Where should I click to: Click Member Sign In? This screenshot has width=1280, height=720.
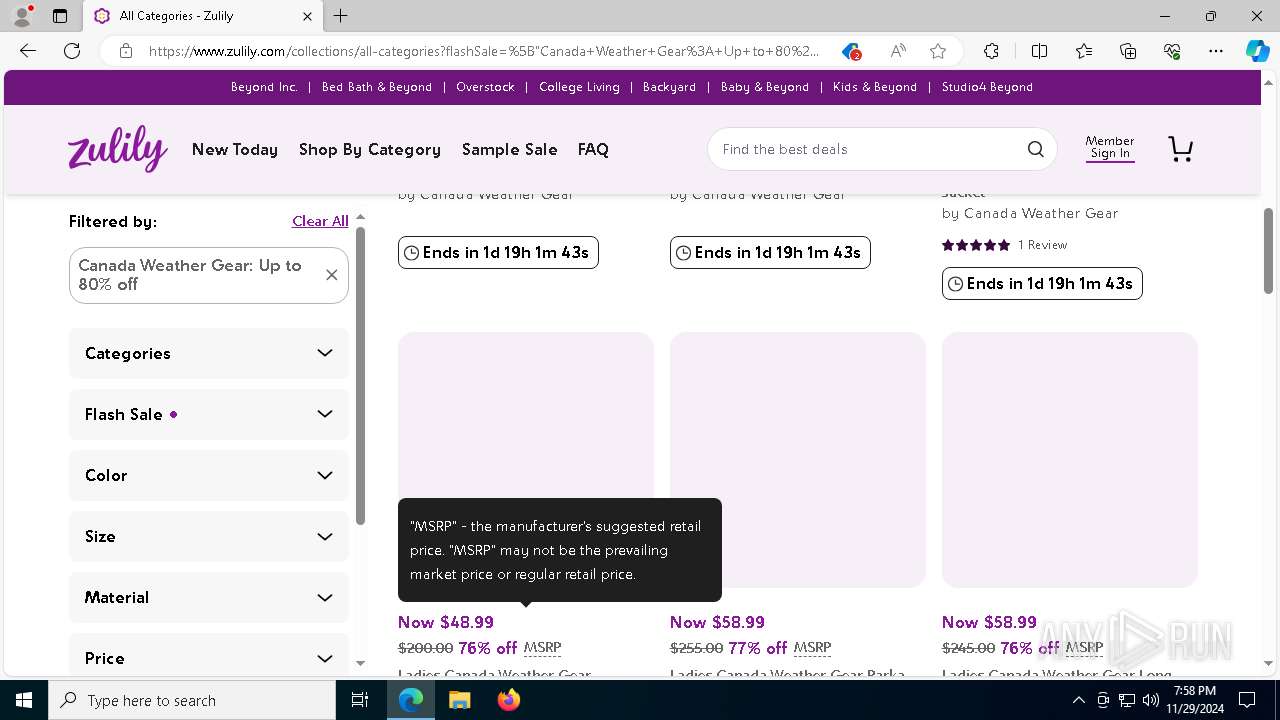[1110, 147]
